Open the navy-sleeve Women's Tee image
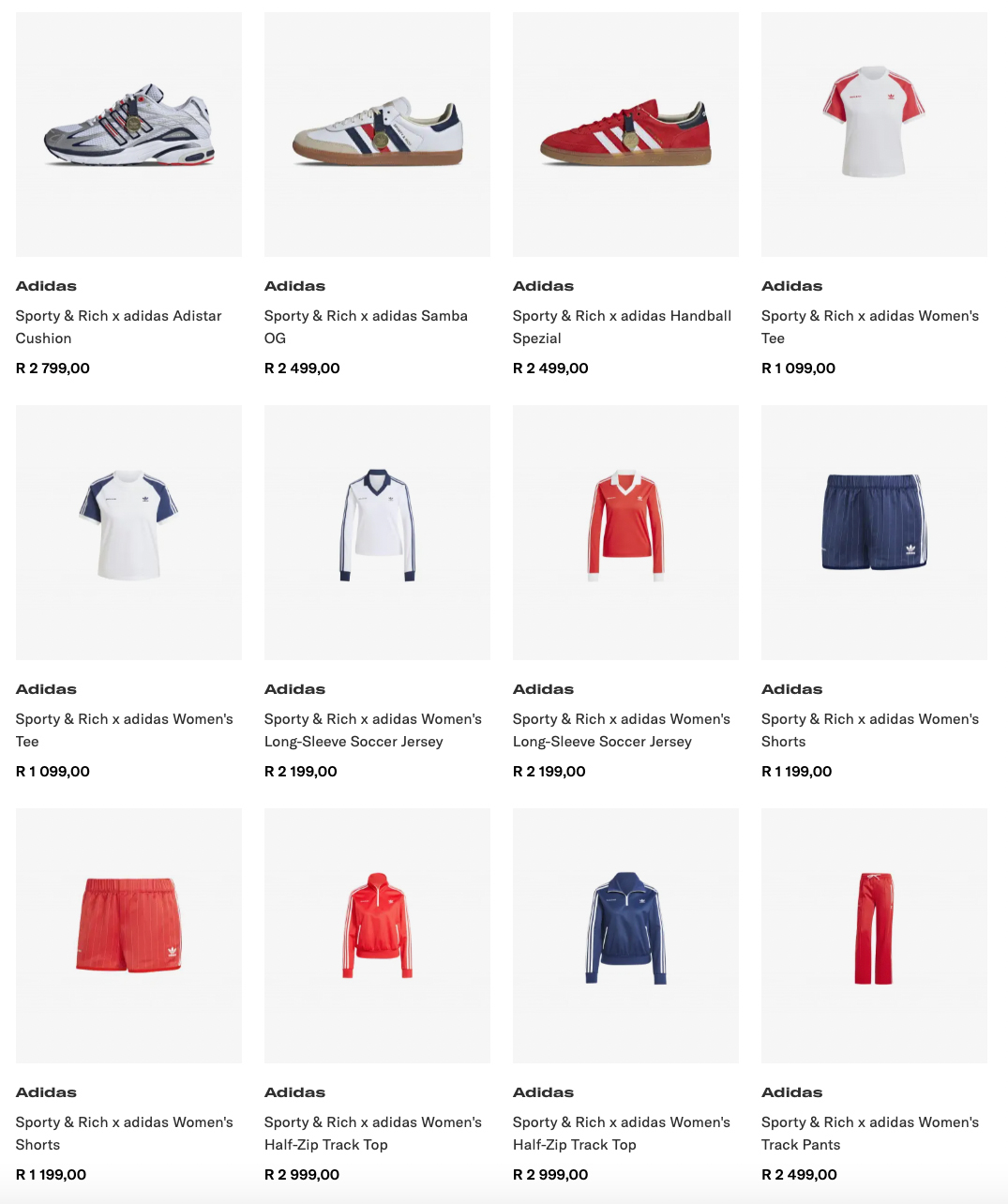Viewport: 1008px width, 1204px height. click(x=128, y=533)
